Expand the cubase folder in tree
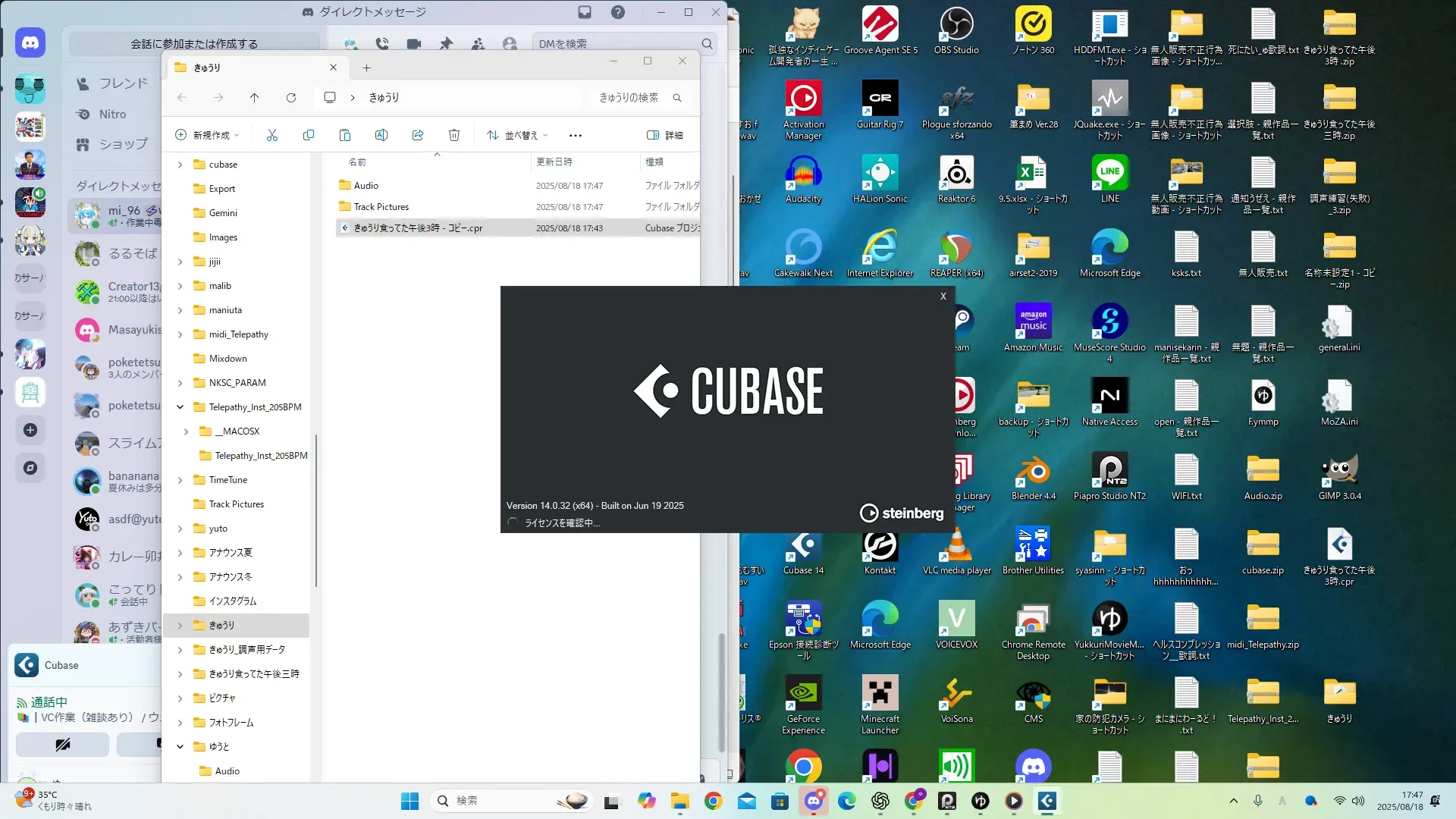The width and height of the screenshot is (1456, 819). click(180, 165)
